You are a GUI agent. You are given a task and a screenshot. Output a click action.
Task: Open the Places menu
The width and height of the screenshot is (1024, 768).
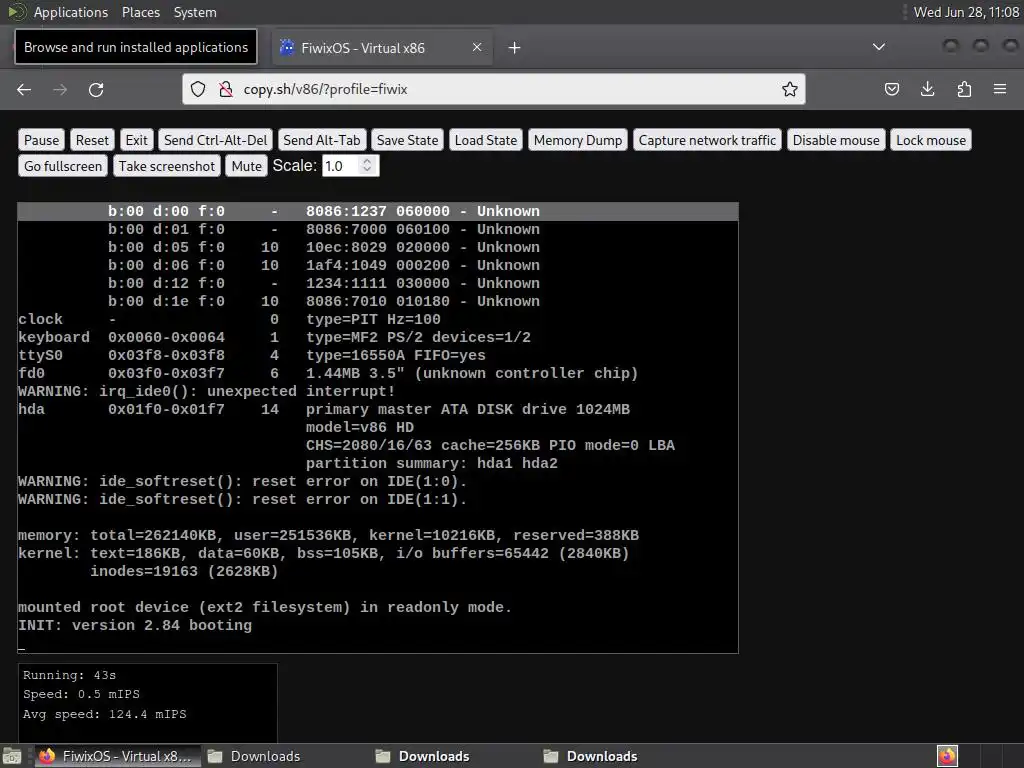[x=140, y=12]
